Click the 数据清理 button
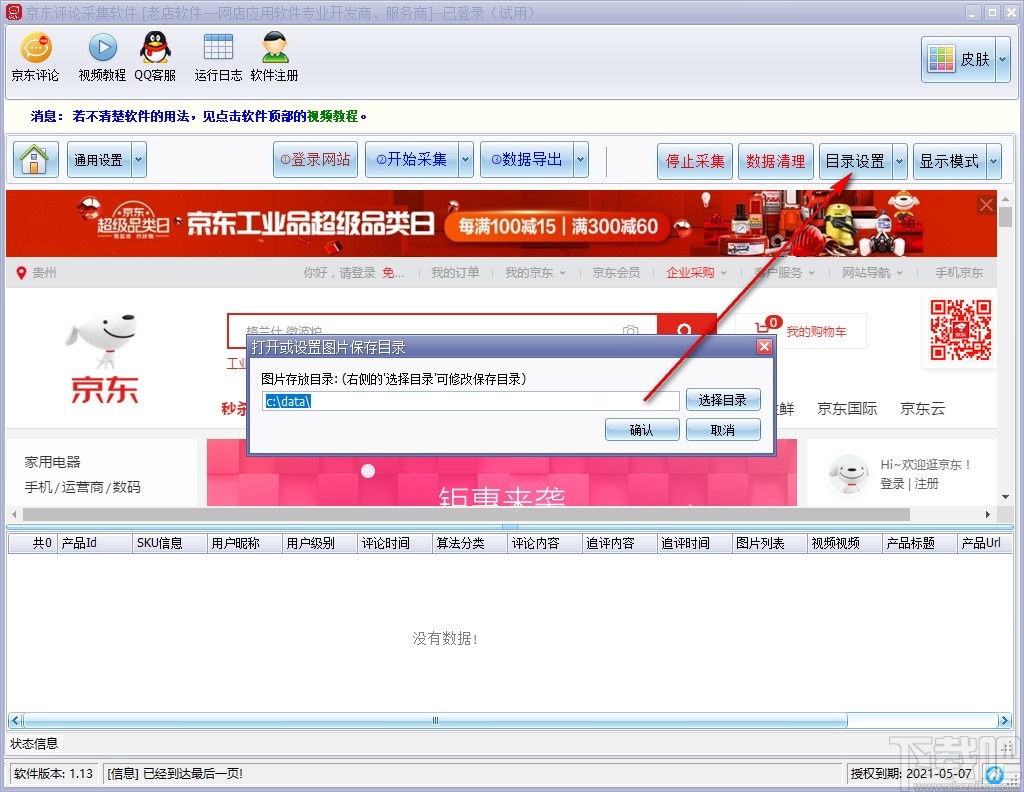This screenshot has height=792, width=1024. (776, 161)
